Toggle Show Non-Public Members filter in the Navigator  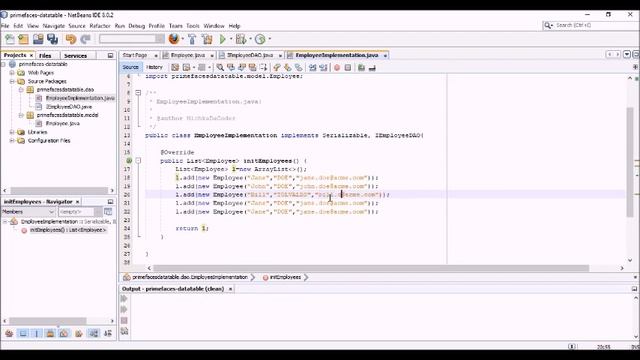point(50,333)
